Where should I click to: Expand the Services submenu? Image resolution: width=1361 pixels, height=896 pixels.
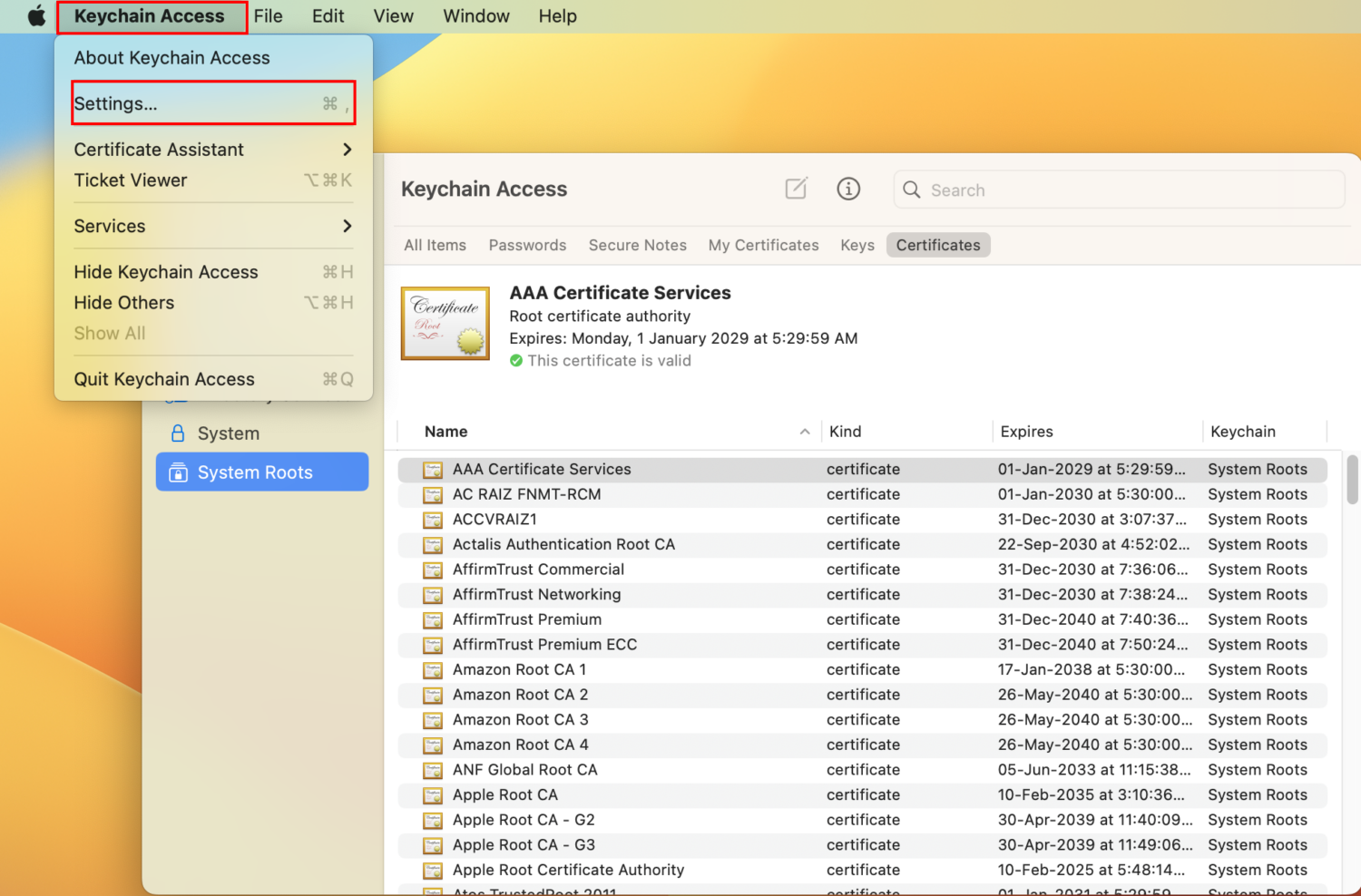[213, 226]
